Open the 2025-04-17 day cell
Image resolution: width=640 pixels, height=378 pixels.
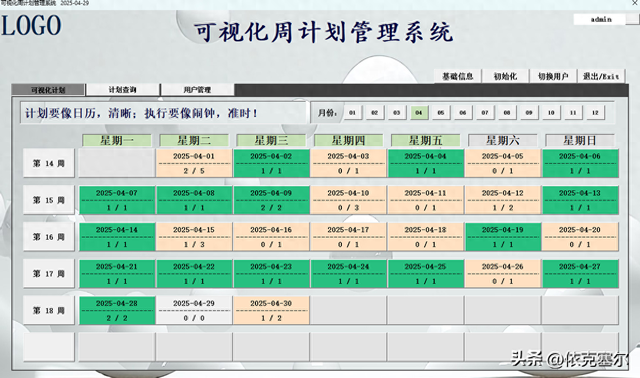[x=348, y=237]
